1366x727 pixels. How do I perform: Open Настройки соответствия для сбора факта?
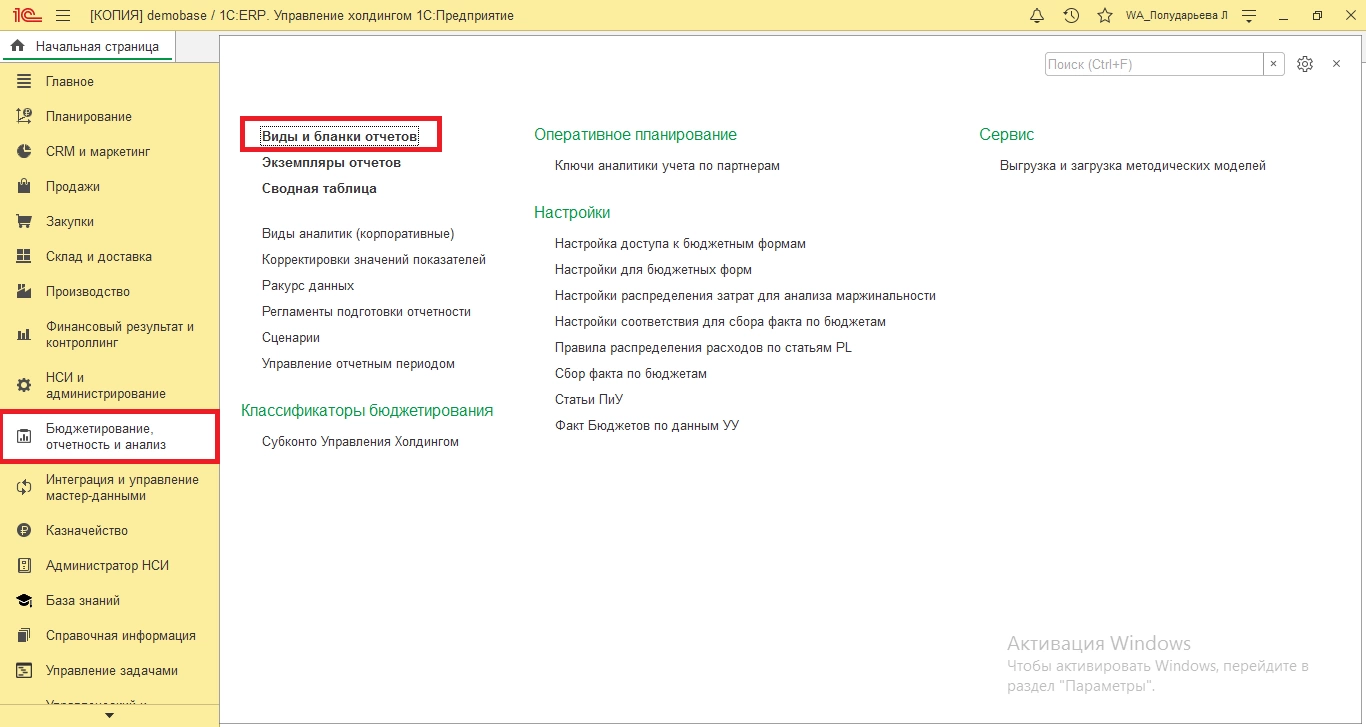pyautogui.click(x=720, y=321)
